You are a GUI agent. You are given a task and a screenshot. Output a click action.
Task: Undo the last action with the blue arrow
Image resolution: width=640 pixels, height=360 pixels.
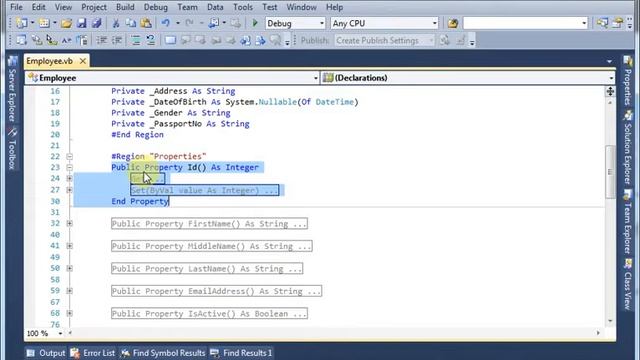[x=166, y=23]
